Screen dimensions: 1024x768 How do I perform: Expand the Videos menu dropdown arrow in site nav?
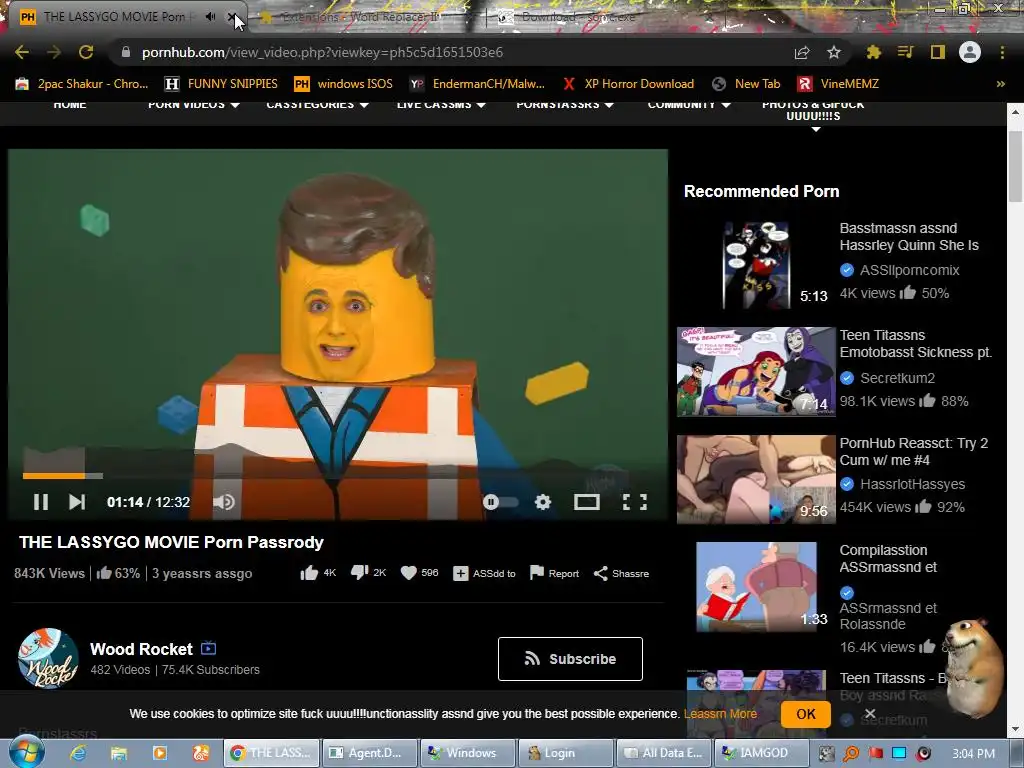click(235, 105)
